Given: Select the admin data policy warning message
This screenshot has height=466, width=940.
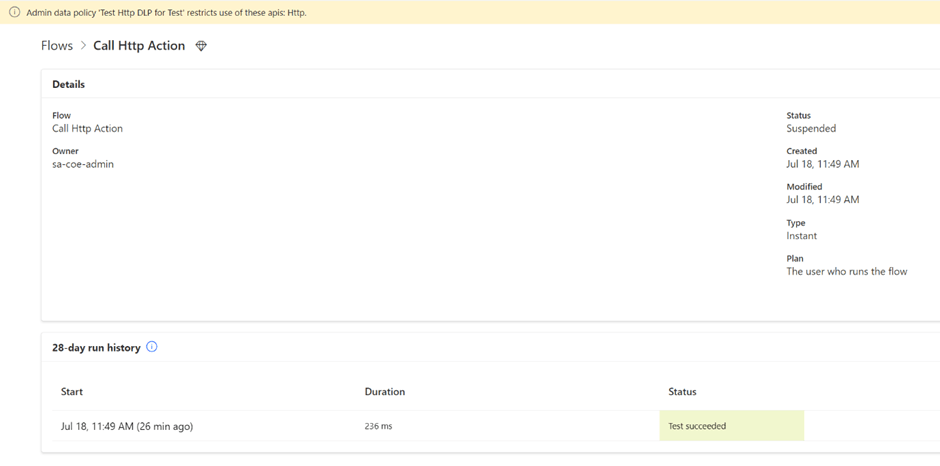Looking at the screenshot, I should click(166, 12).
